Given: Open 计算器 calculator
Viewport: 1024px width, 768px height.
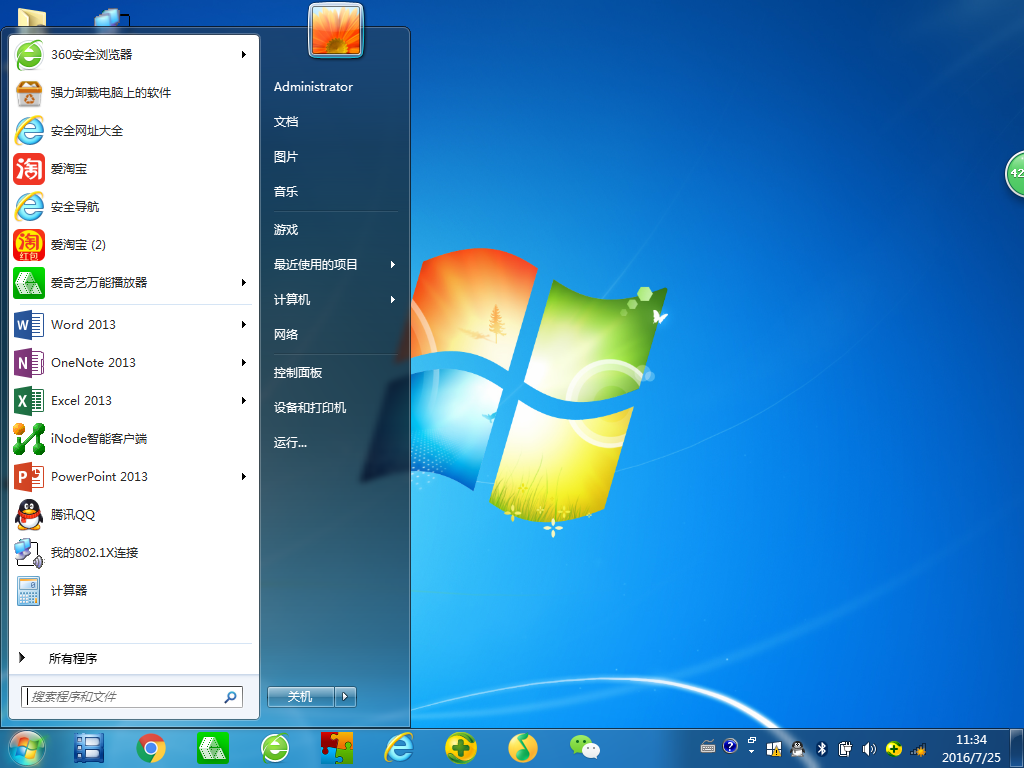Looking at the screenshot, I should 133,590.
